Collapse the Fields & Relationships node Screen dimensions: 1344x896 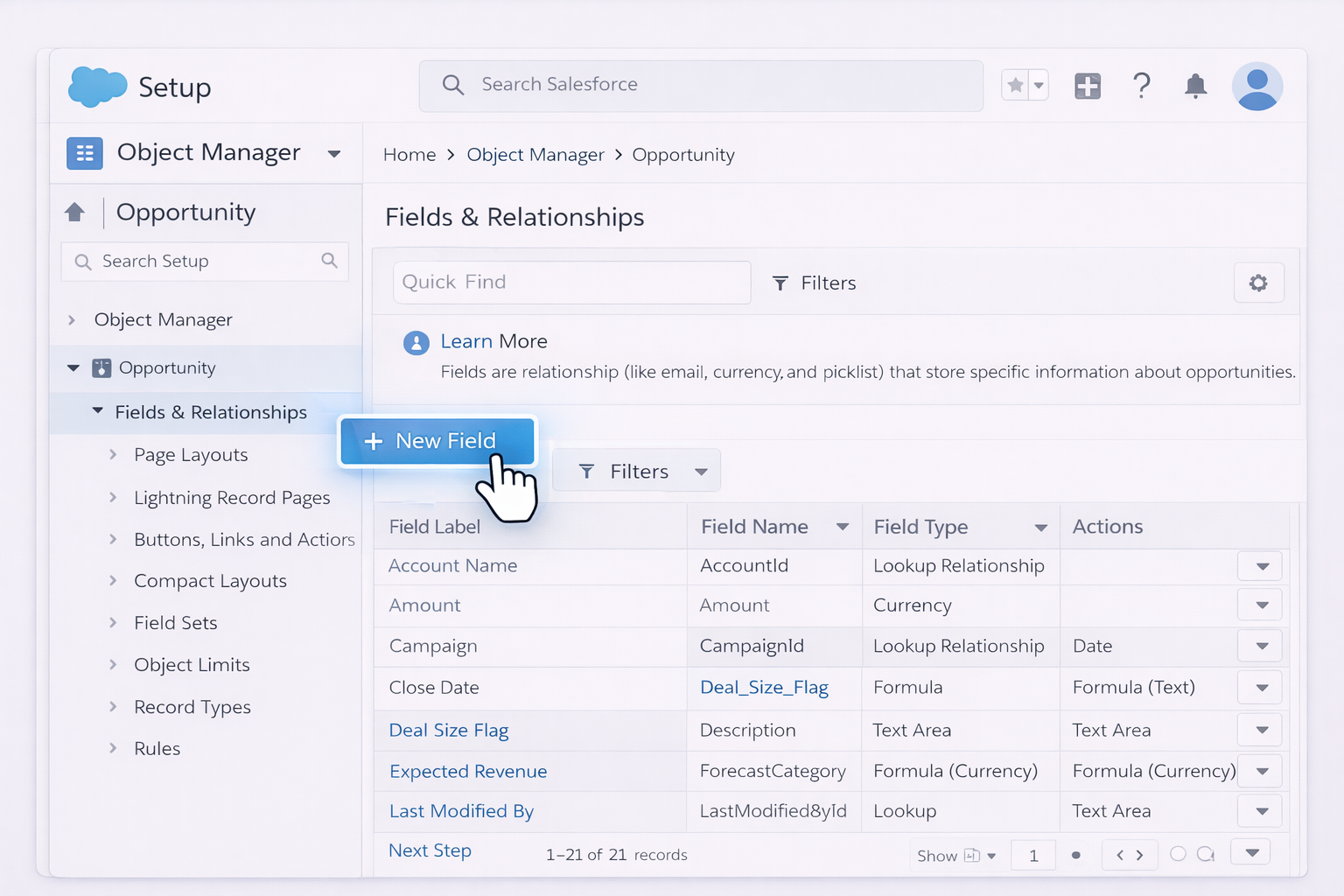point(98,410)
